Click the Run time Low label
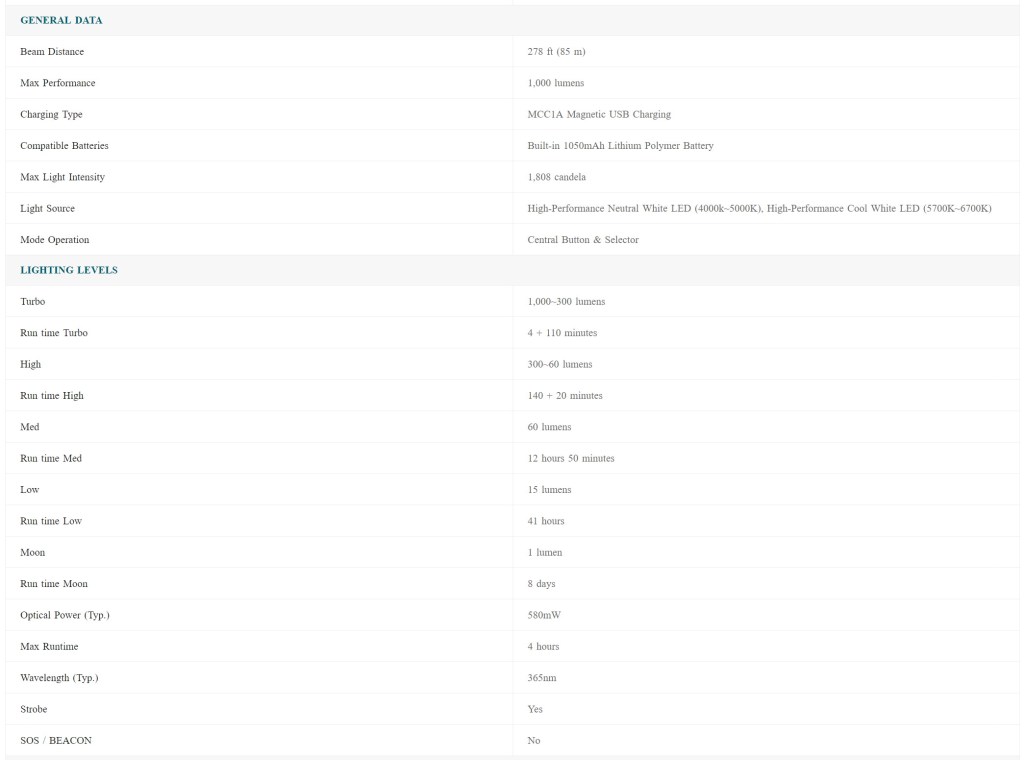The height and width of the screenshot is (760, 1024). [51, 521]
